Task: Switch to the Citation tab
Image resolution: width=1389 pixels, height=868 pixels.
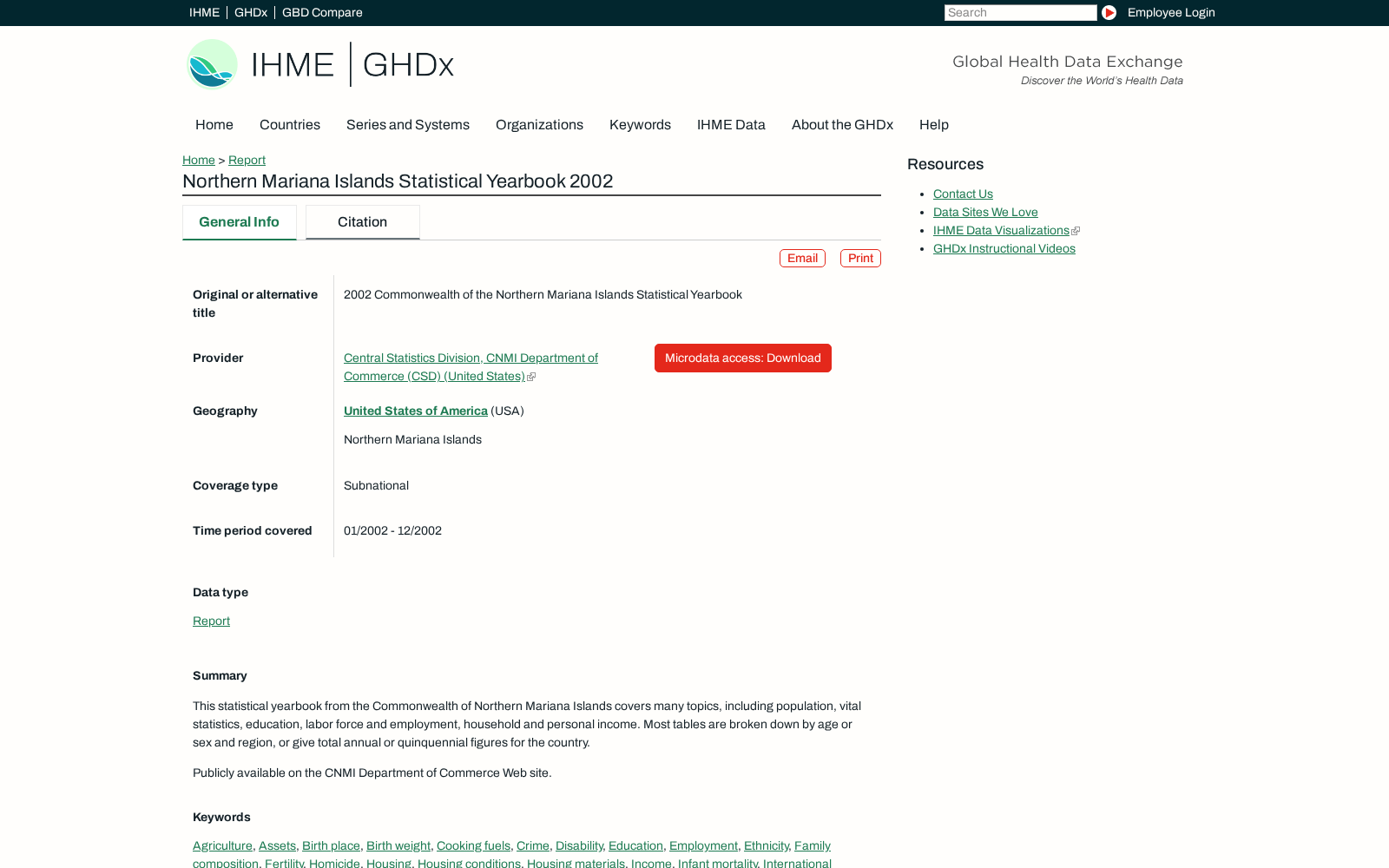Action: (362, 222)
